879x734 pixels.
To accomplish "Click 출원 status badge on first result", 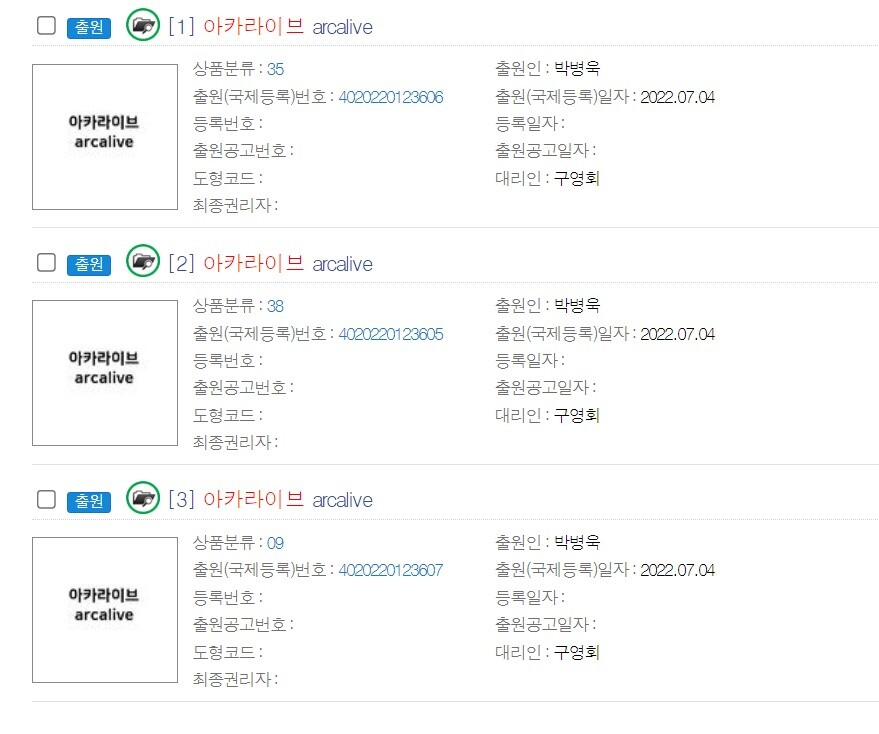I will (x=89, y=28).
